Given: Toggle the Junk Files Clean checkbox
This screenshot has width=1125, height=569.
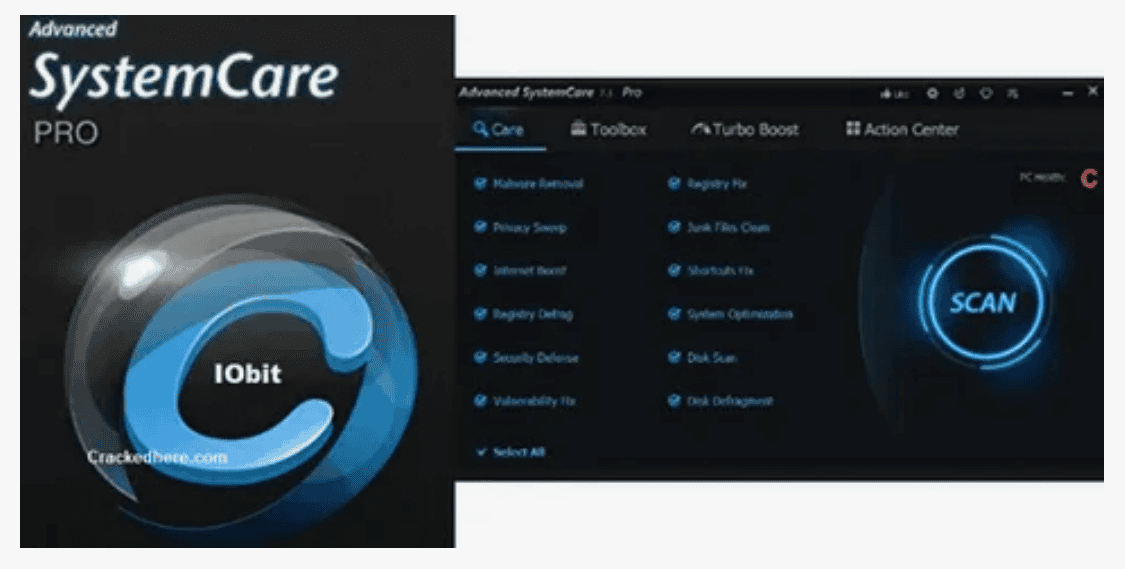Looking at the screenshot, I should [x=674, y=227].
